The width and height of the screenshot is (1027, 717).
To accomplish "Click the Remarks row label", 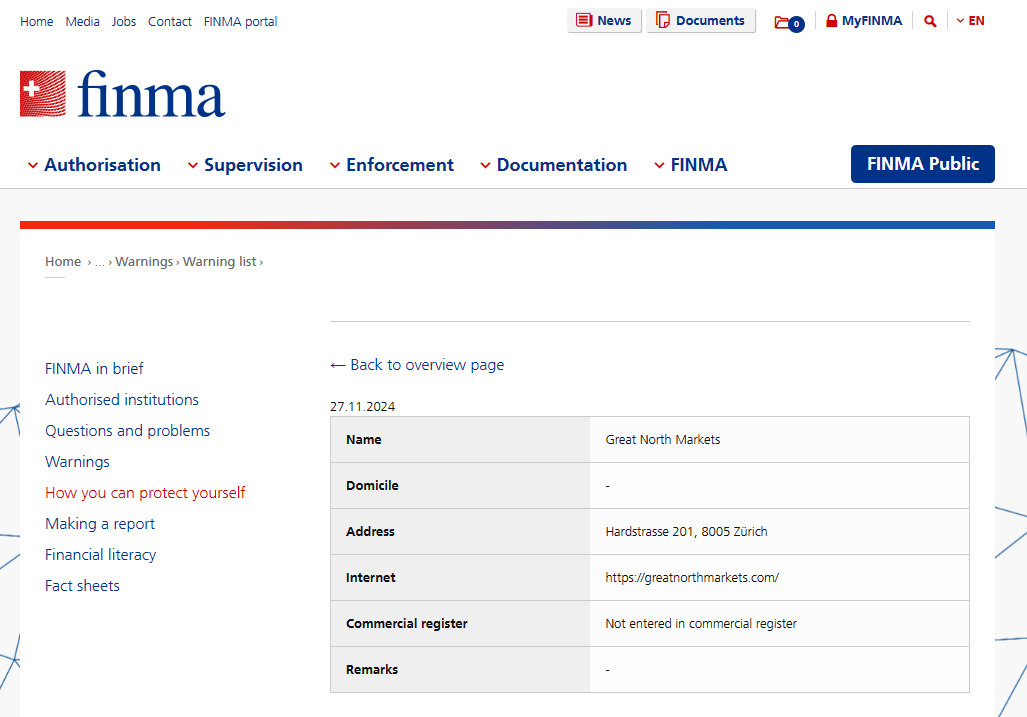I will [x=372, y=669].
